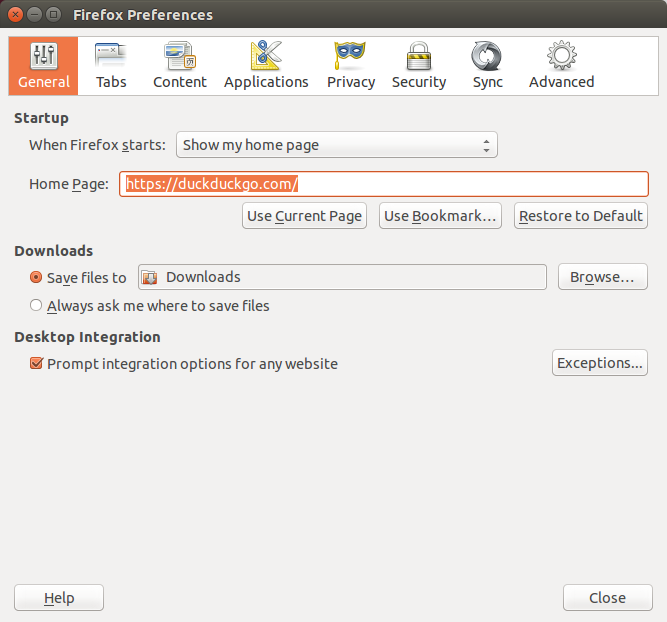Viewport: 667px width, 622px height.
Task: Click Restore to Default button
Action: (581, 216)
